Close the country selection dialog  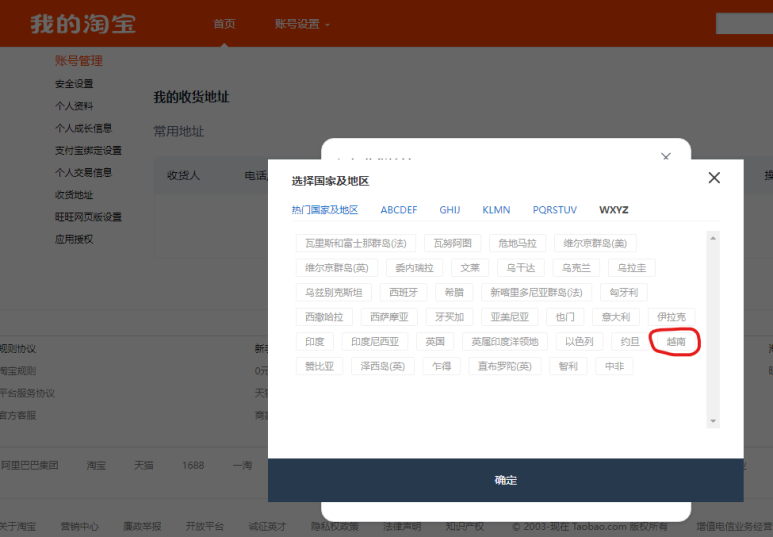pos(713,178)
